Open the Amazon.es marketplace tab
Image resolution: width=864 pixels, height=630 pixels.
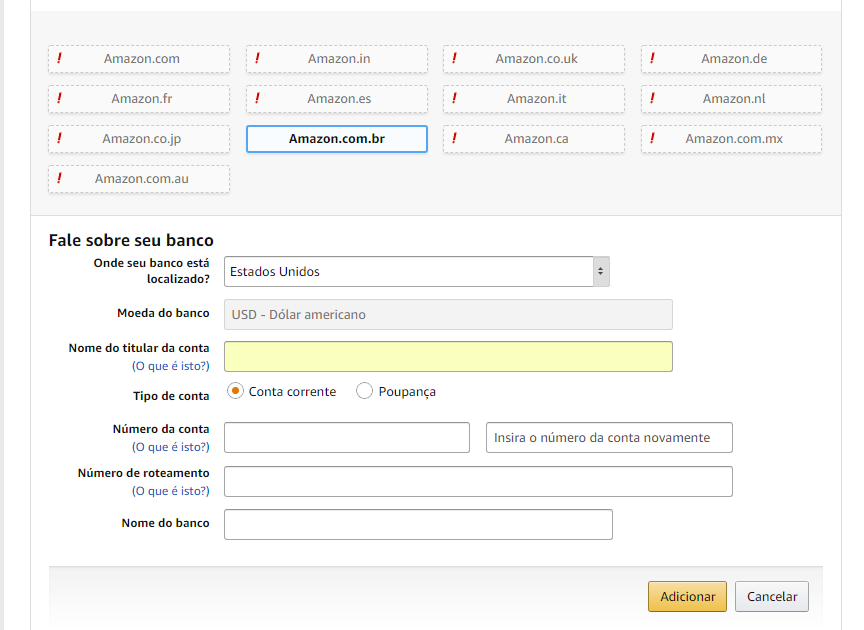click(337, 99)
